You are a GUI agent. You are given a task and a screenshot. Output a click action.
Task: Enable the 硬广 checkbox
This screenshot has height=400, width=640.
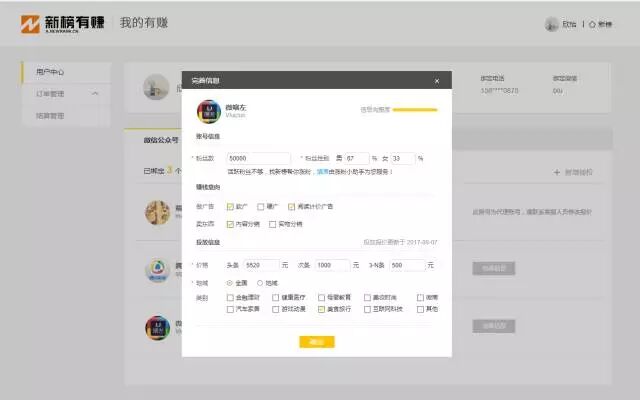coord(260,207)
